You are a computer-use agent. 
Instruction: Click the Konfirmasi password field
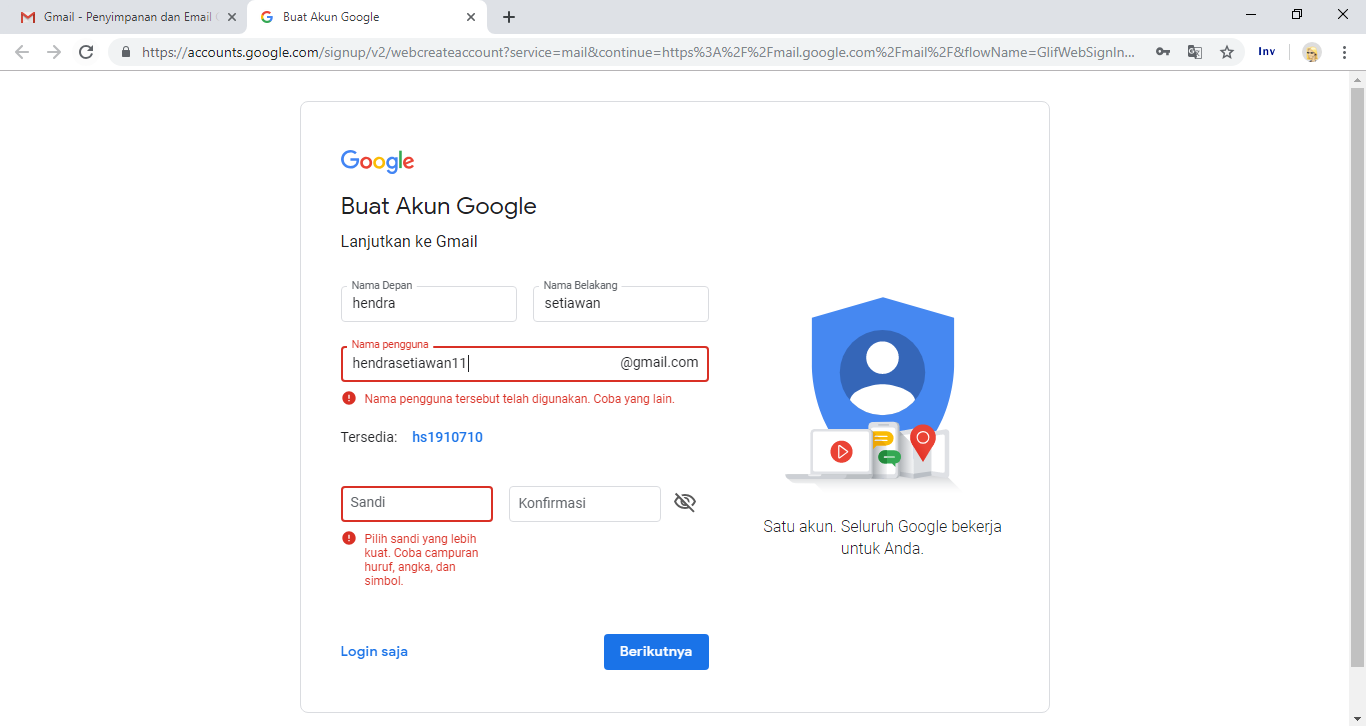585,503
